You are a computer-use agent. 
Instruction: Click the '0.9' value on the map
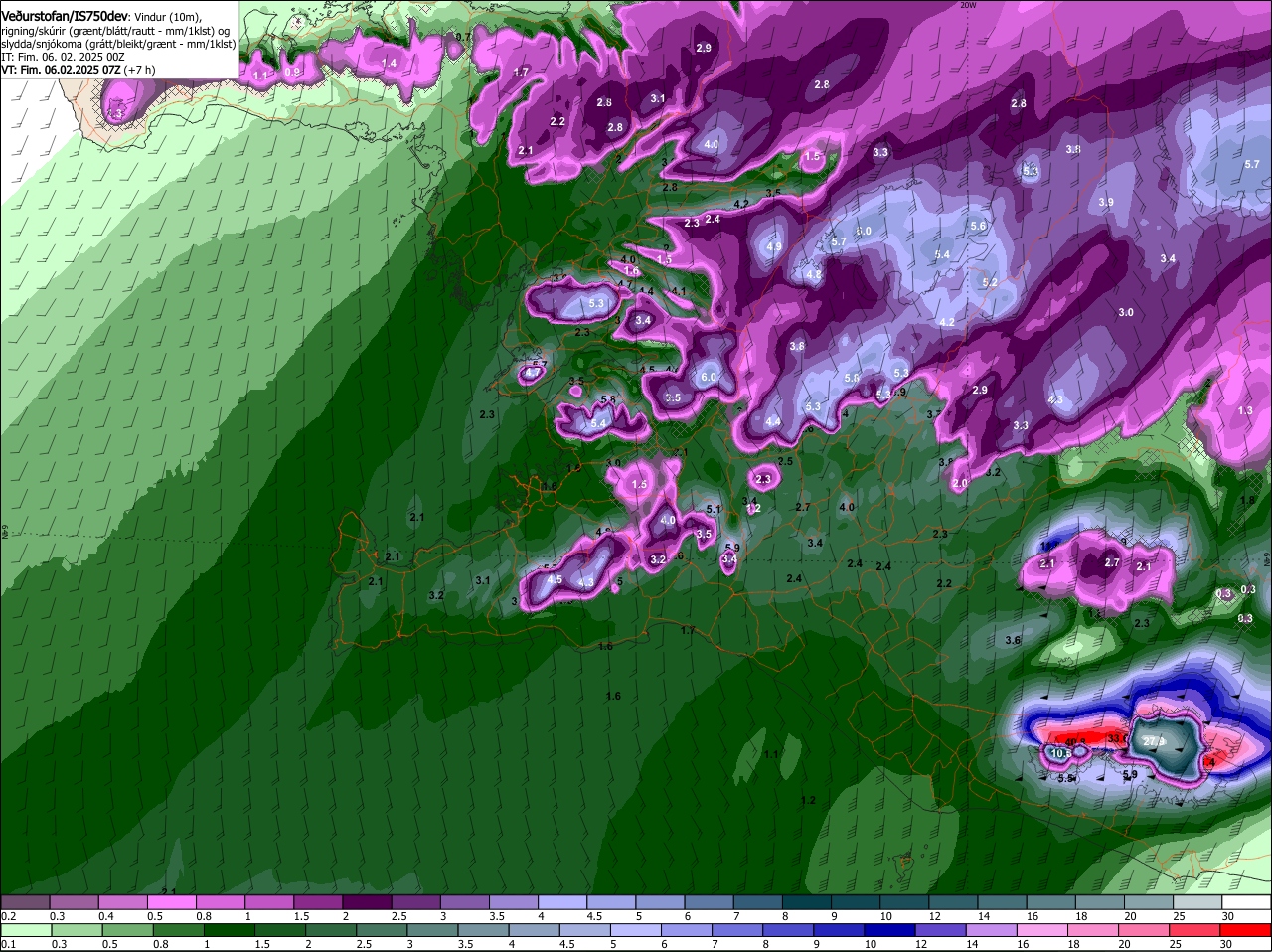(x=292, y=72)
